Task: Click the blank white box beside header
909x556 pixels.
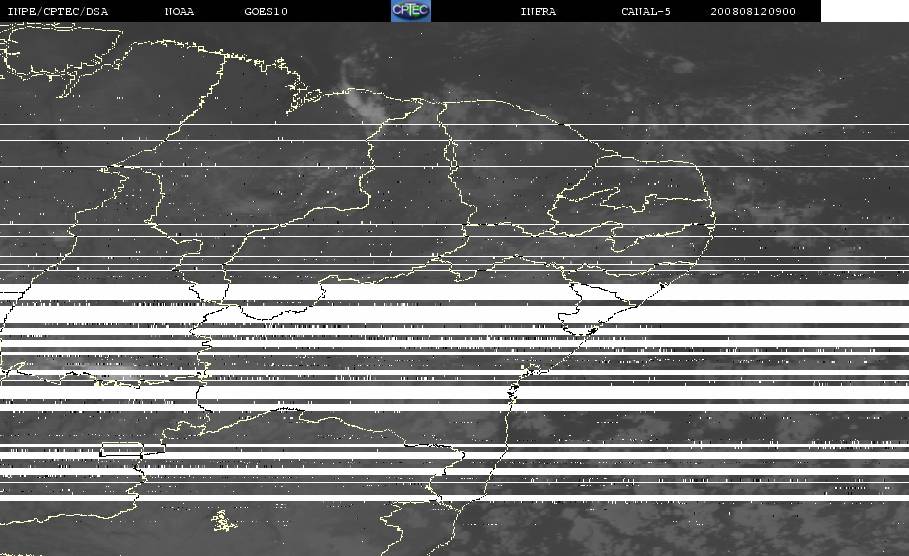Action: click(865, 10)
